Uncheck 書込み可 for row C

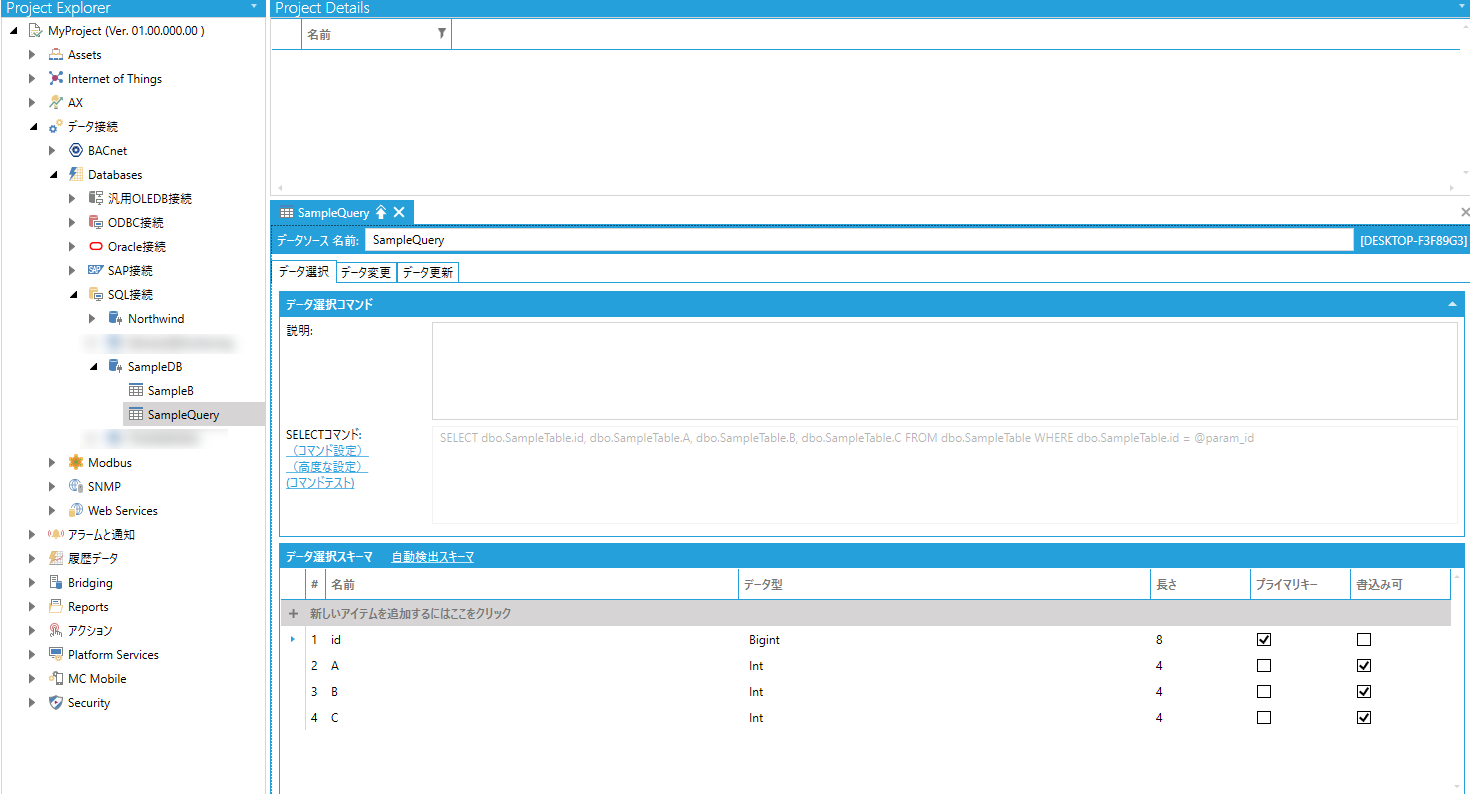tap(1364, 718)
